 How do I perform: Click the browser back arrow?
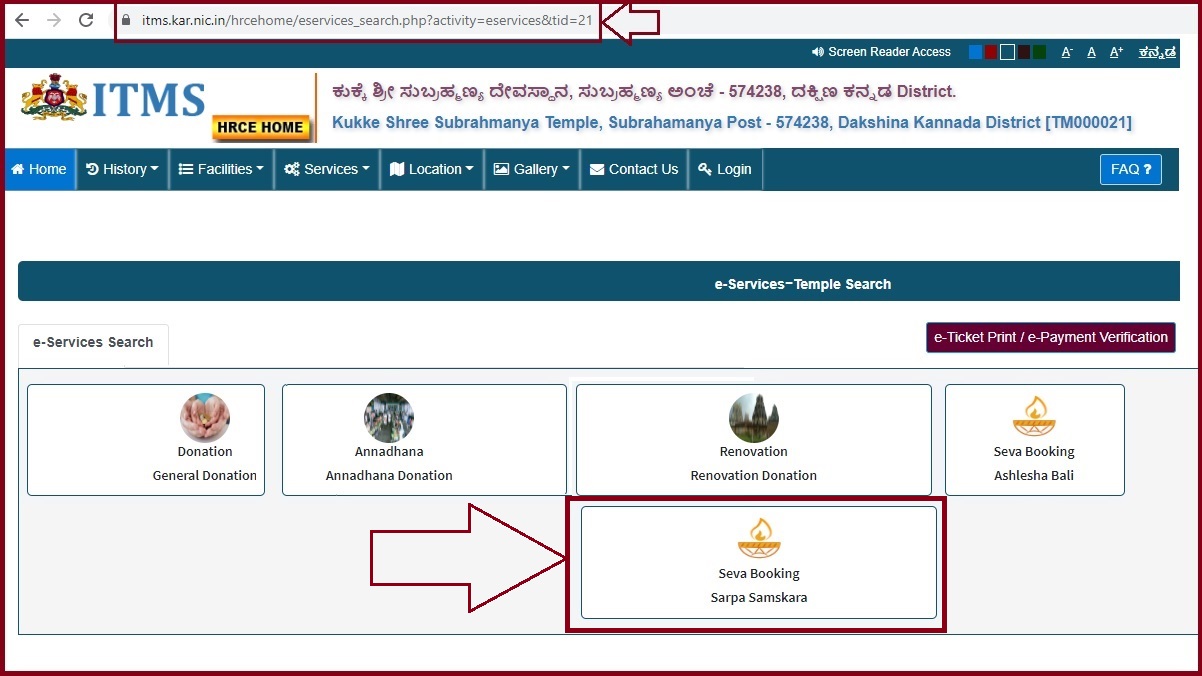21,20
